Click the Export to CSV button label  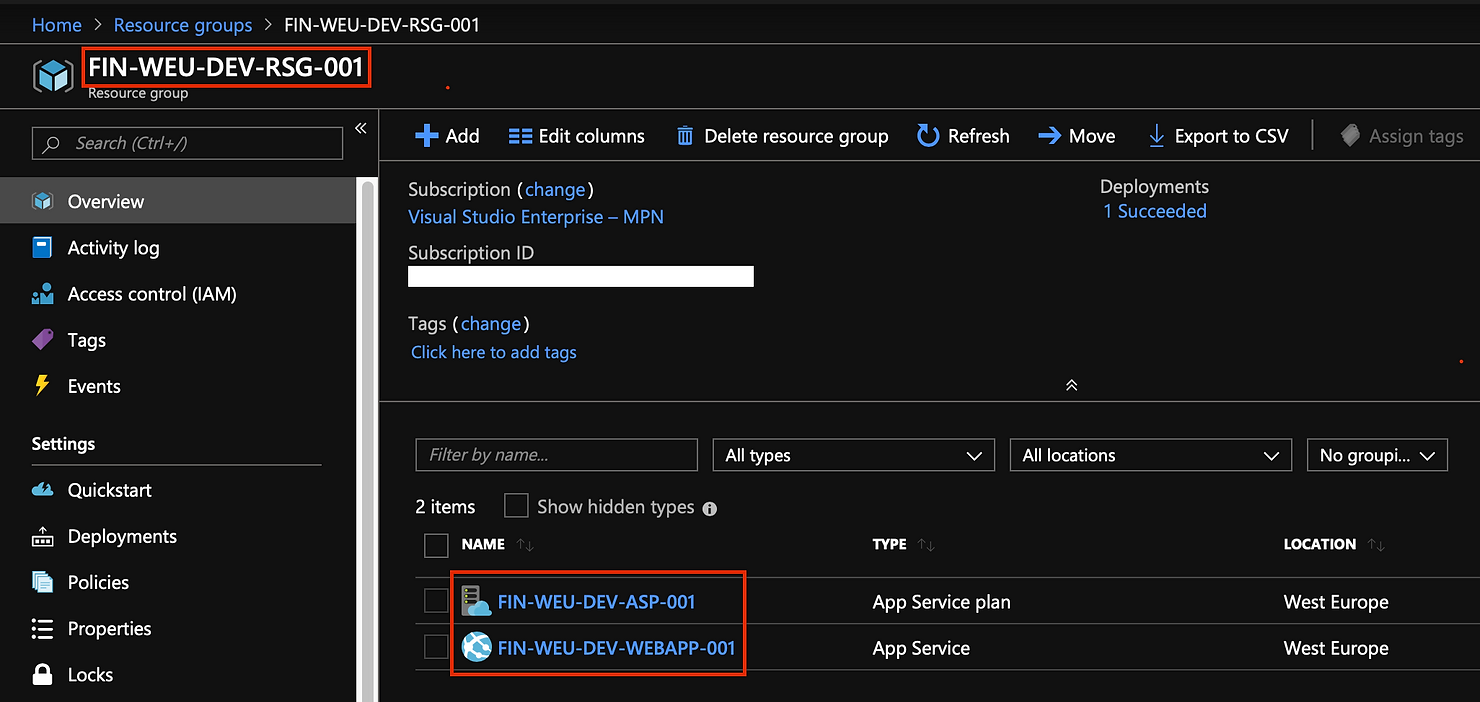[1232, 136]
